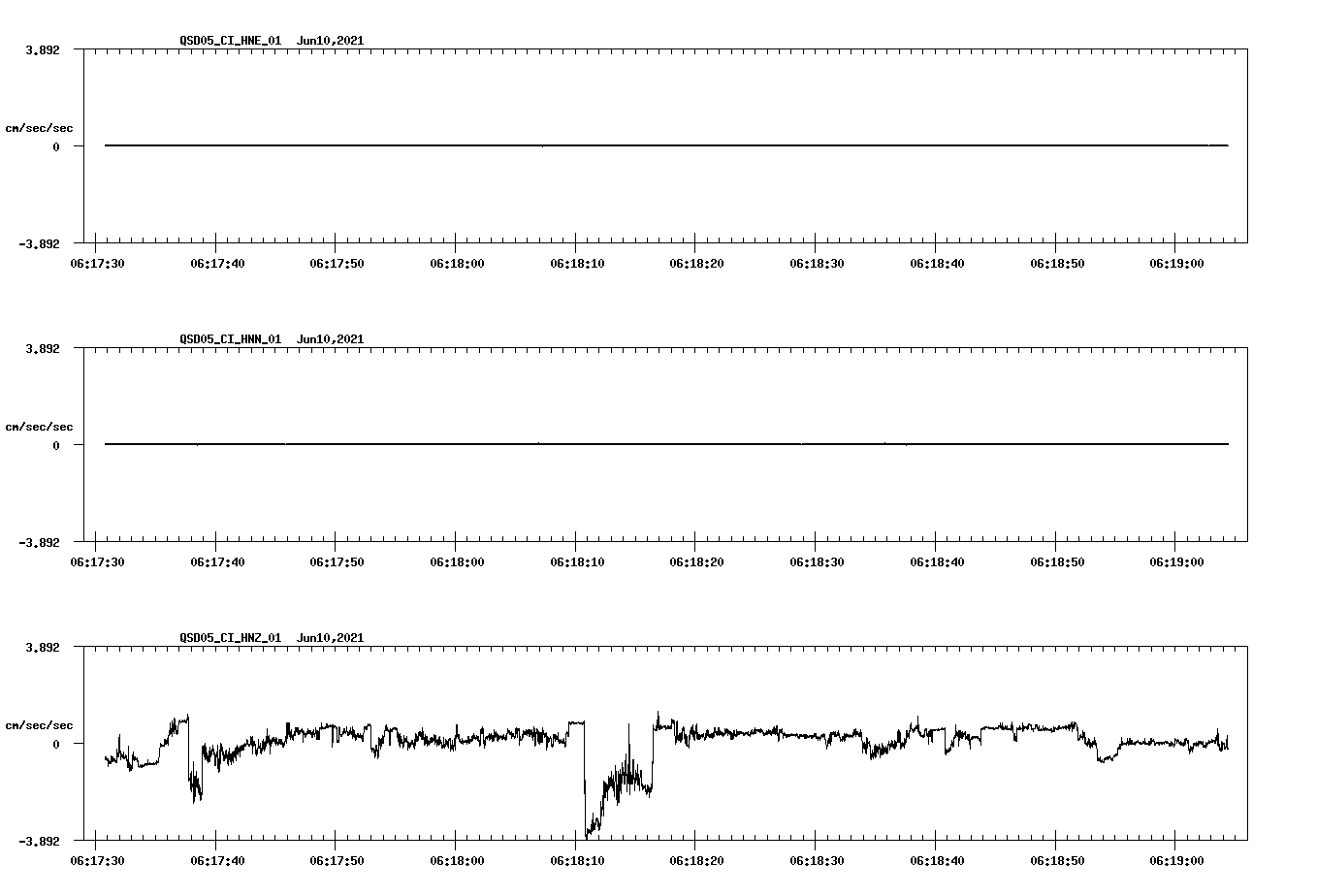Select 06:18:40 time label under HNN plot
Screen dimensions: 1317x896
[936, 562]
